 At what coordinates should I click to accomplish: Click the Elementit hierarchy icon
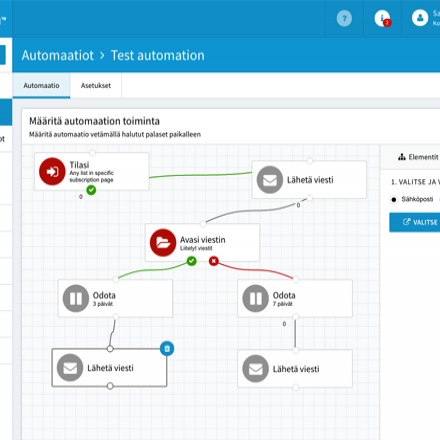click(x=402, y=157)
